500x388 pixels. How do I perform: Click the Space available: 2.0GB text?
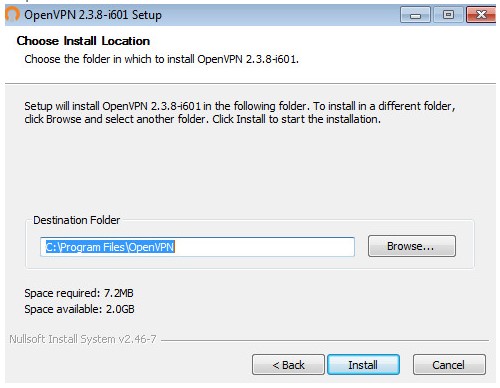pos(79,309)
